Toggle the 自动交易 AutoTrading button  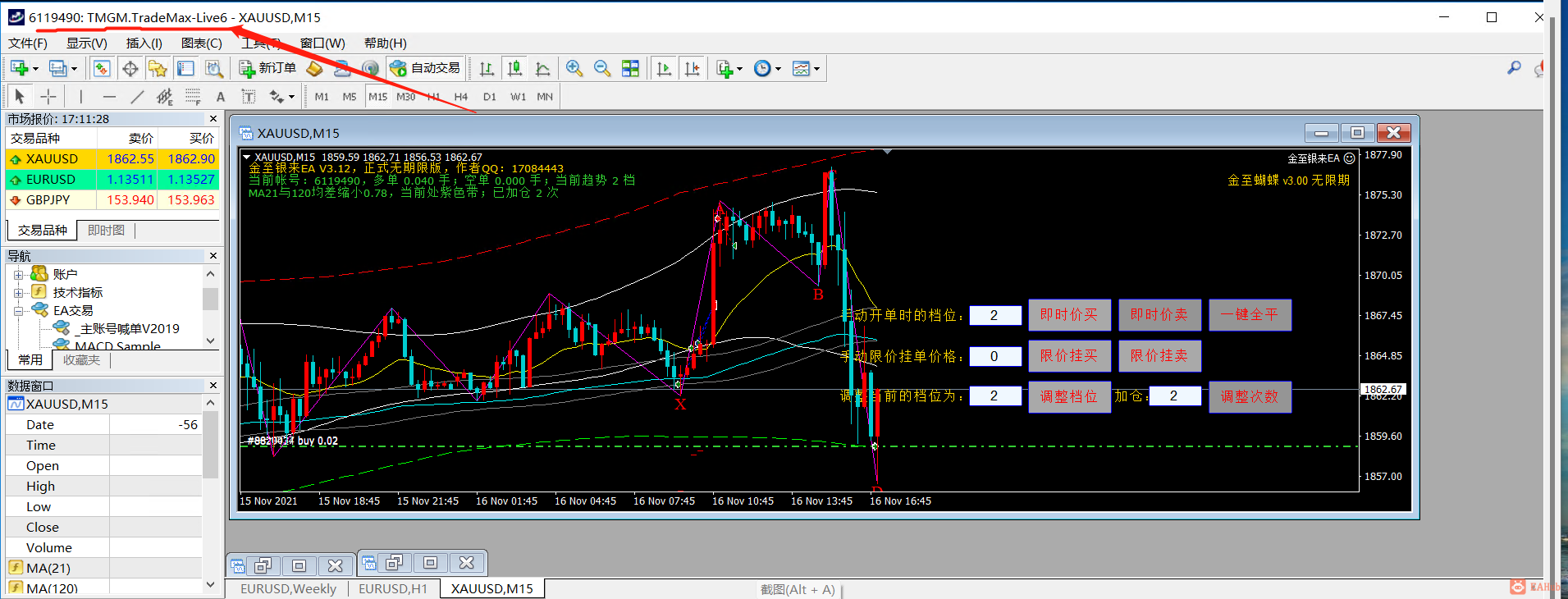tap(427, 69)
